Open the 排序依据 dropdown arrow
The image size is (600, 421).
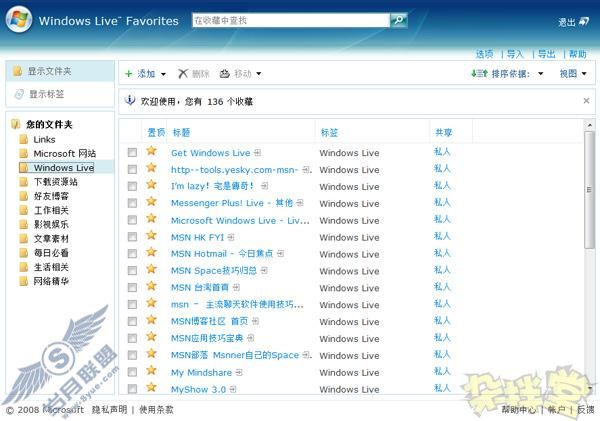(x=540, y=73)
